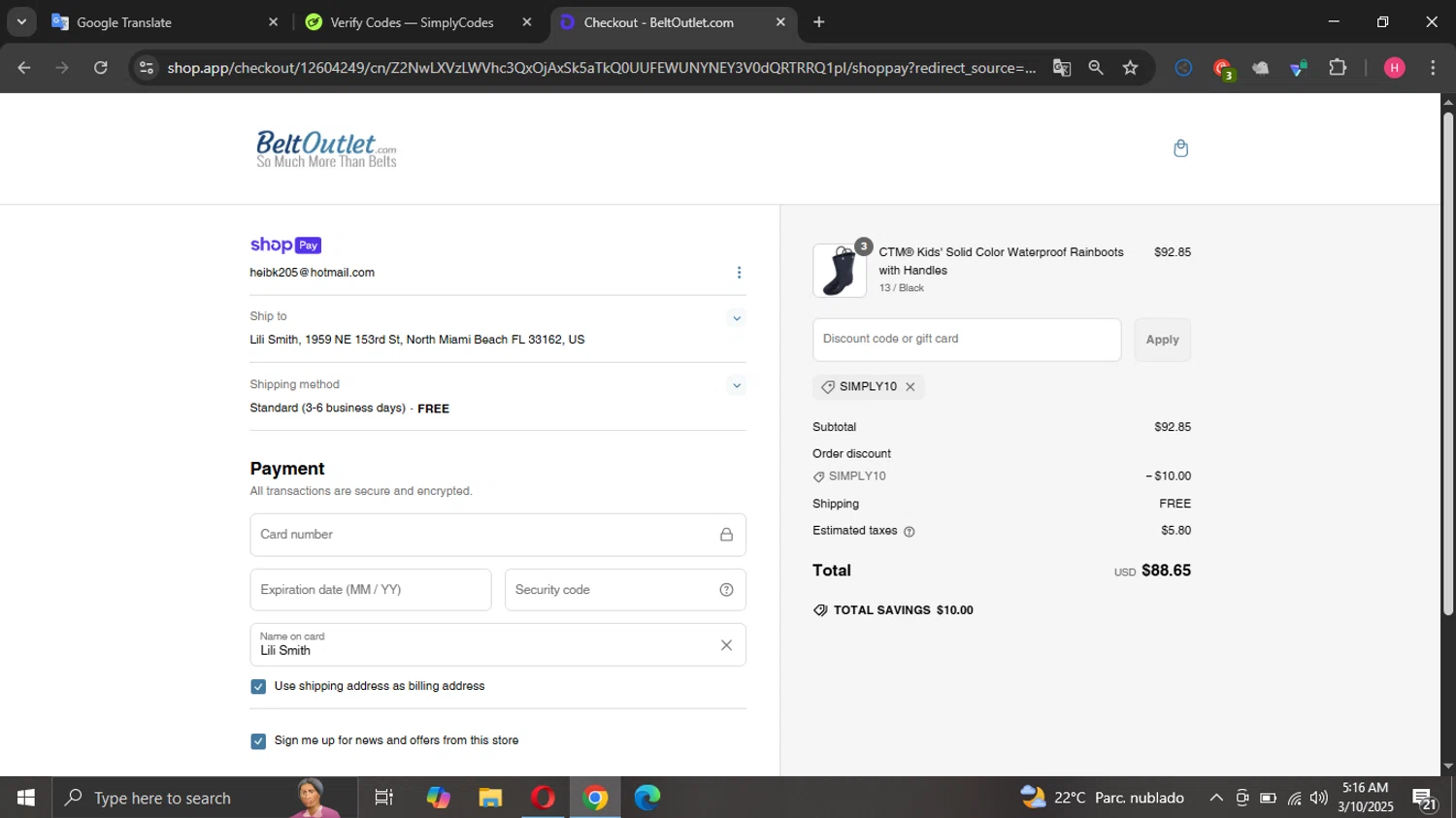
Task: Open Chrome zoom control
Action: [x=1096, y=68]
